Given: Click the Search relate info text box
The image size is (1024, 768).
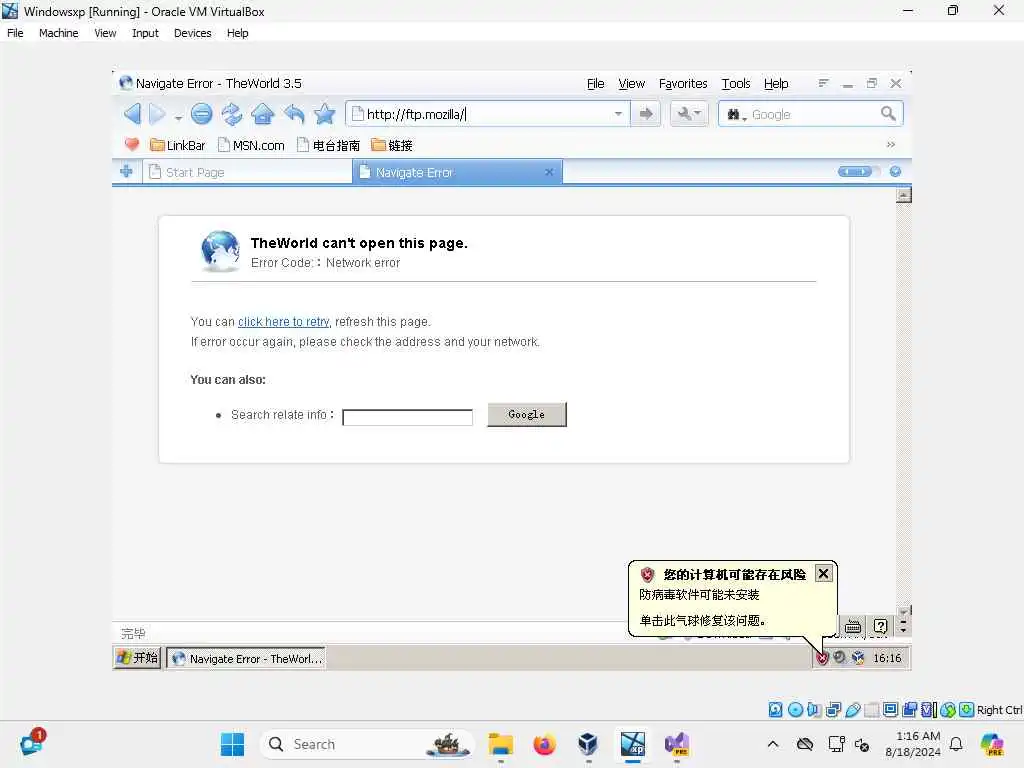Looking at the screenshot, I should [408, 417].
